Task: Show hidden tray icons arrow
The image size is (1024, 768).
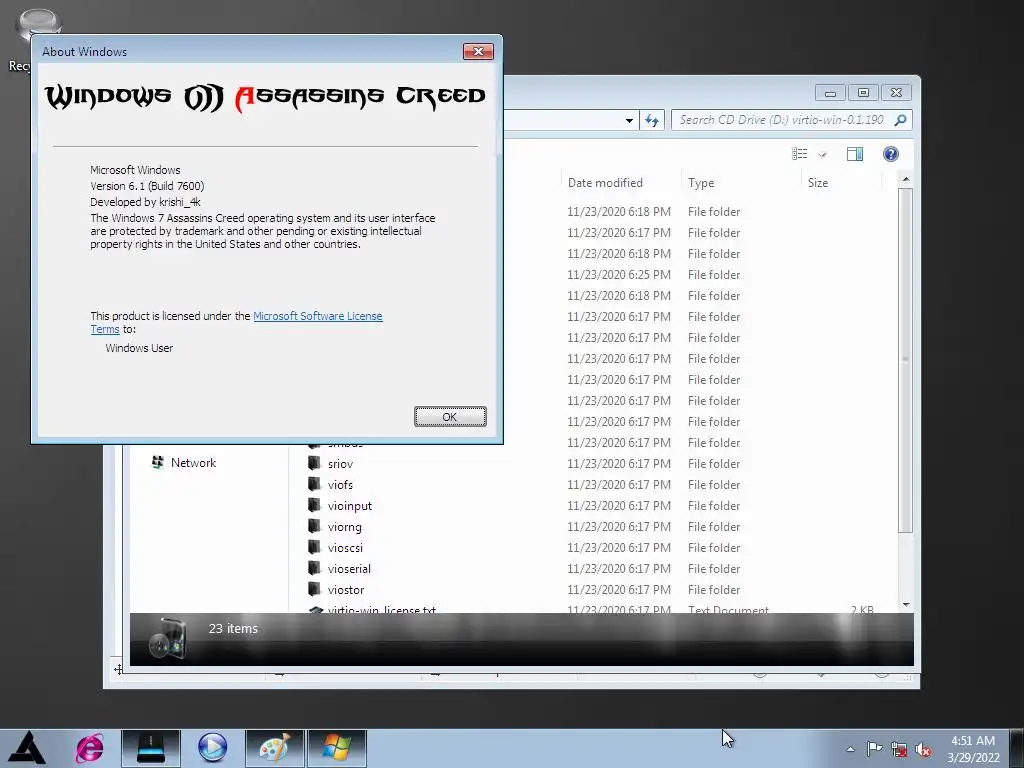Action: click(850, 749)
